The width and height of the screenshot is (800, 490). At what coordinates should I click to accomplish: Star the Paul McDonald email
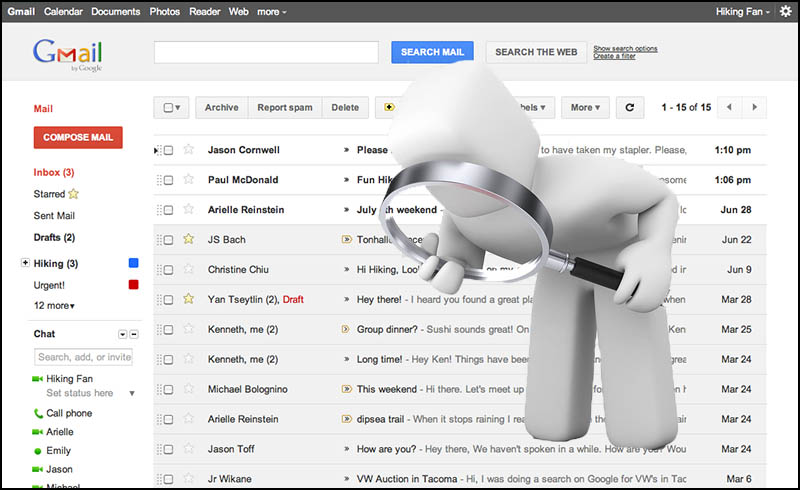[x=189, y=179]
